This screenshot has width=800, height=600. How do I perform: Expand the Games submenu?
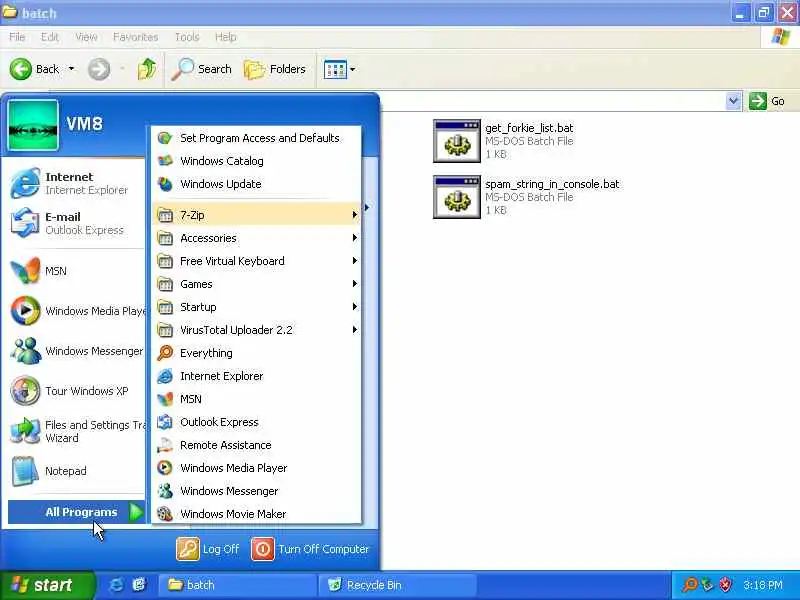coord(257,284)
